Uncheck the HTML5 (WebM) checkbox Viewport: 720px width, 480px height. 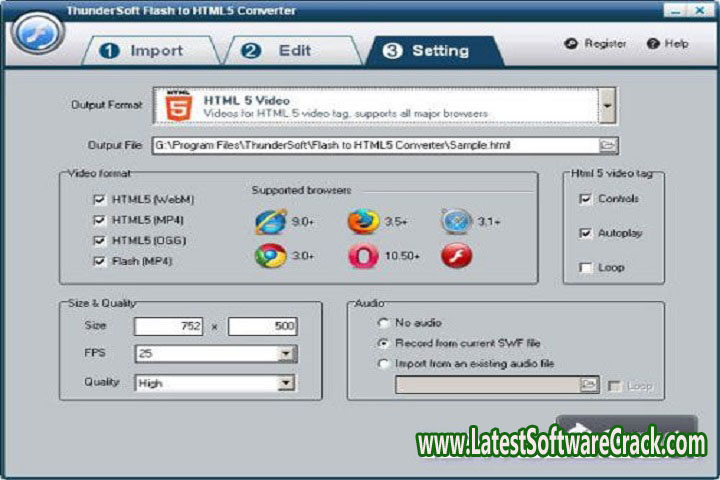tap(99, 199)
